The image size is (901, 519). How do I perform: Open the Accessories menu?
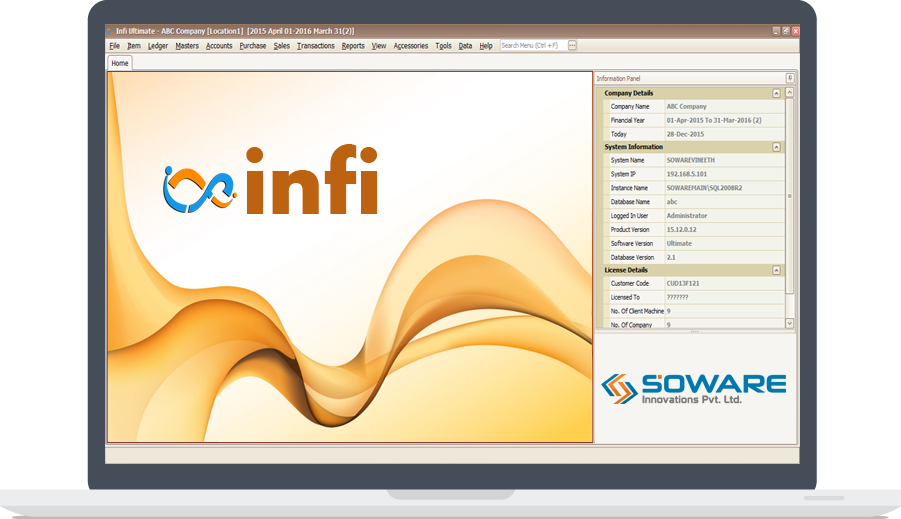(x=410, y=46)
